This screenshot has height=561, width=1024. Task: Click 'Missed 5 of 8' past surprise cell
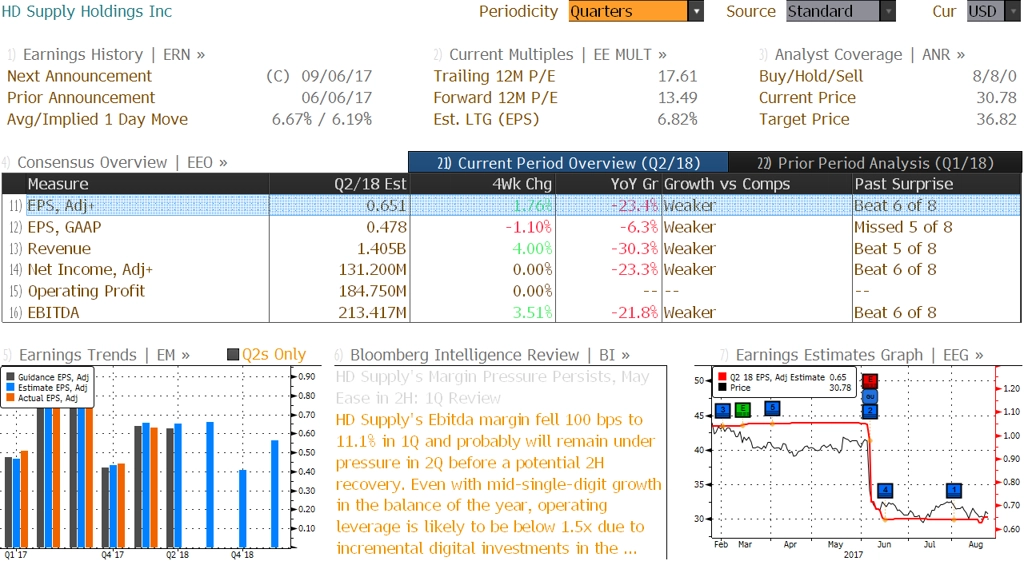pos(903,227)
